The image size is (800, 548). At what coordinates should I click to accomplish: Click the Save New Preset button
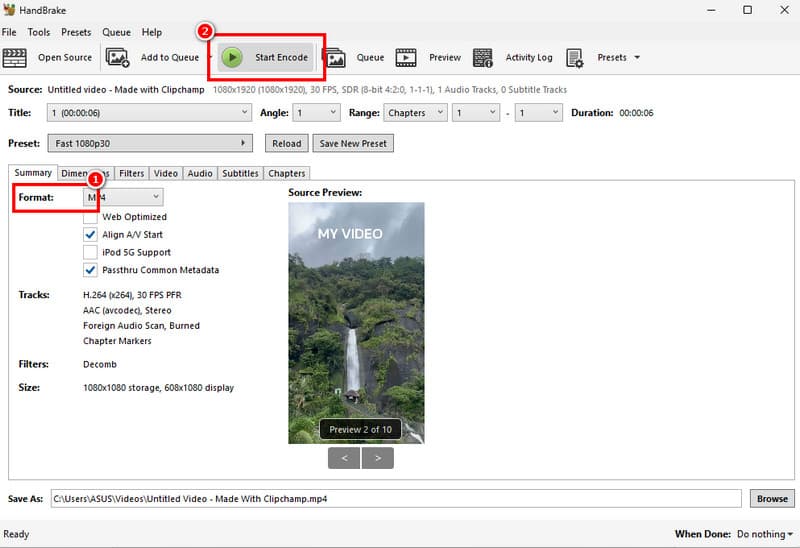(x=353, y=143)
